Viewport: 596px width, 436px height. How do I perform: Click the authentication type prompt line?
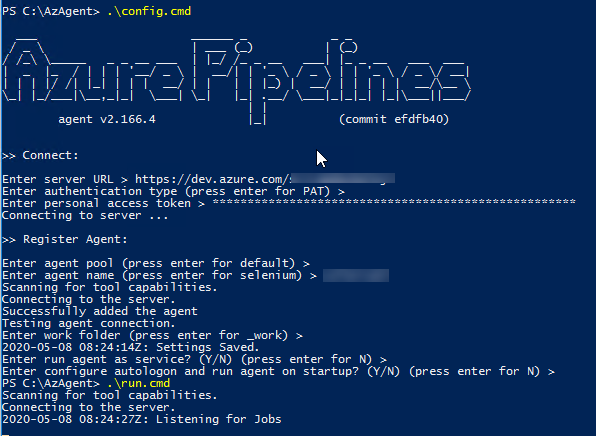point(173,191)
